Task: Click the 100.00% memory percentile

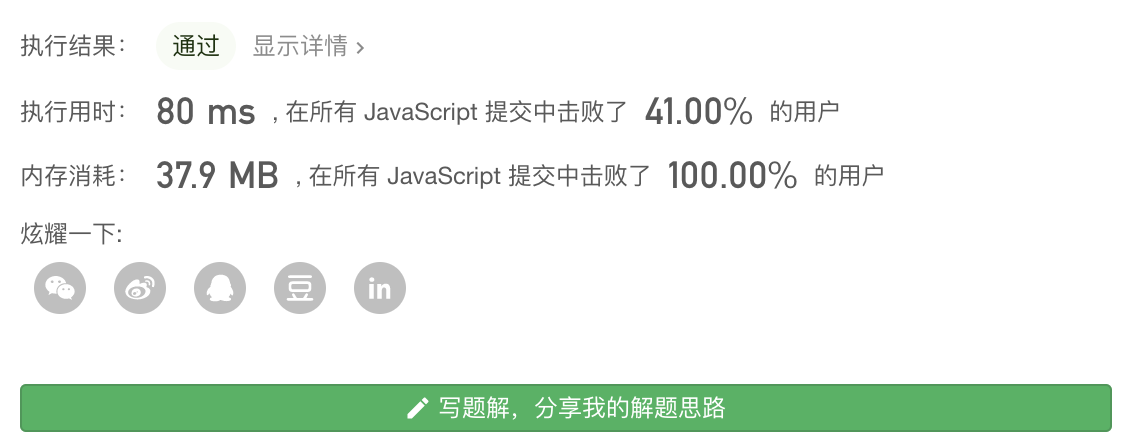Action: [732, 175]
